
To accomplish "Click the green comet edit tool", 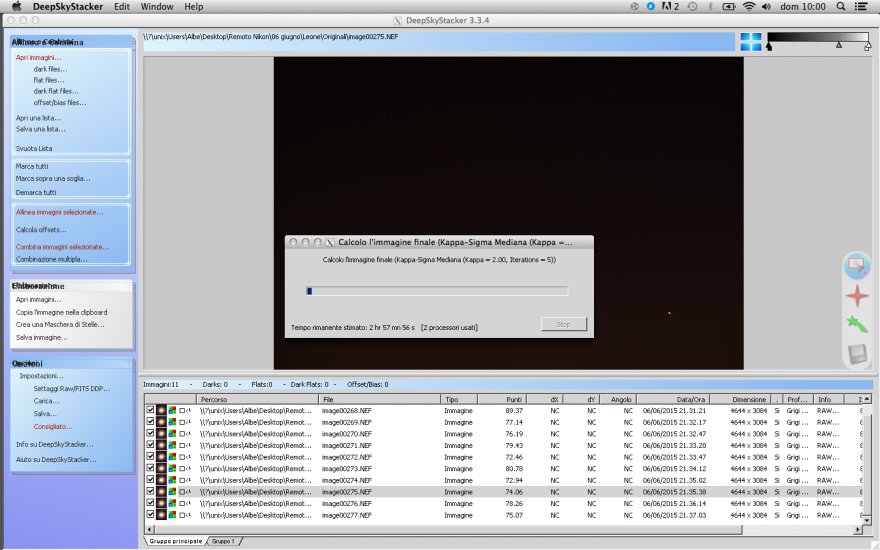I will tap(856, 323).
